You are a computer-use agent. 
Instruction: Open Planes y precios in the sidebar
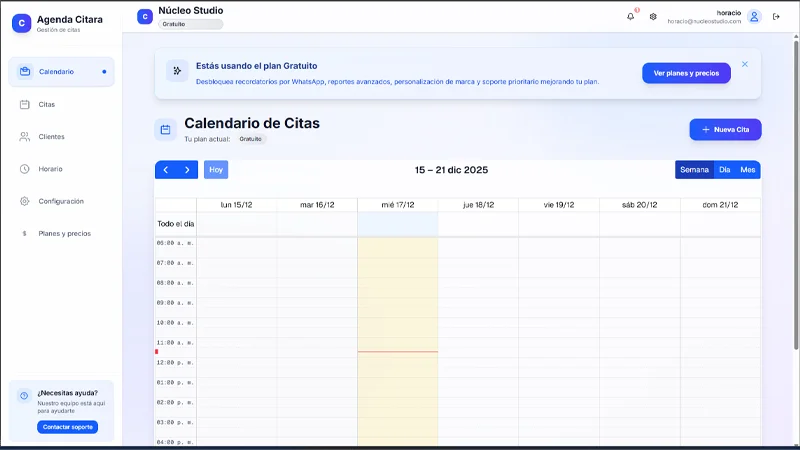click(x=61, y=234)
